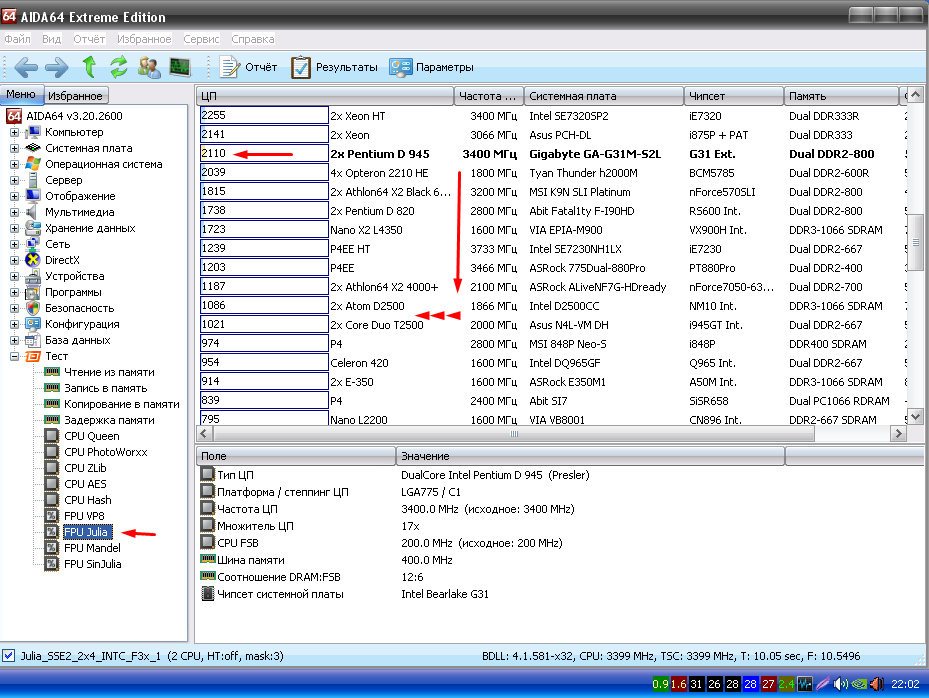
Task: Expand the Компьютер tree node
Action: (x=14, y=132)
